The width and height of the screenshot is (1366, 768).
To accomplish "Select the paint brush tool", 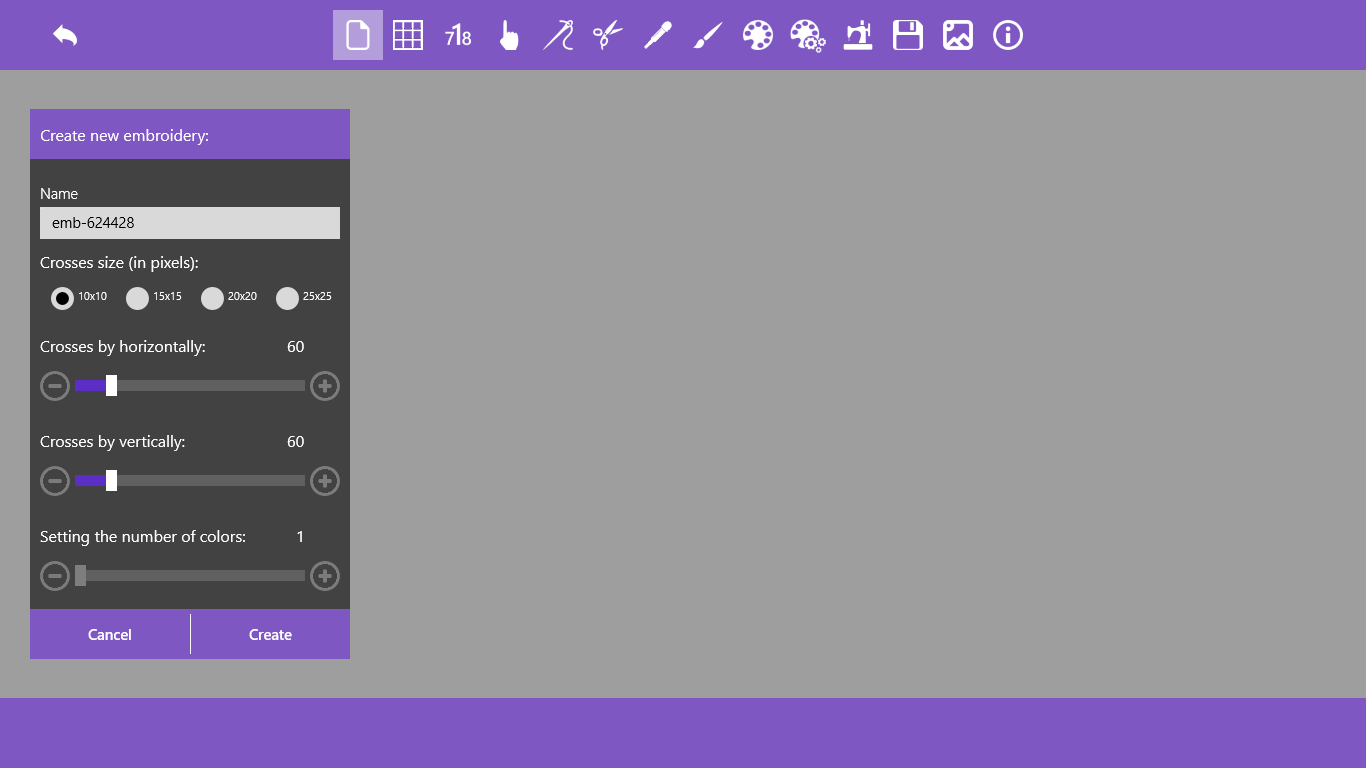I will pos(708,35).
